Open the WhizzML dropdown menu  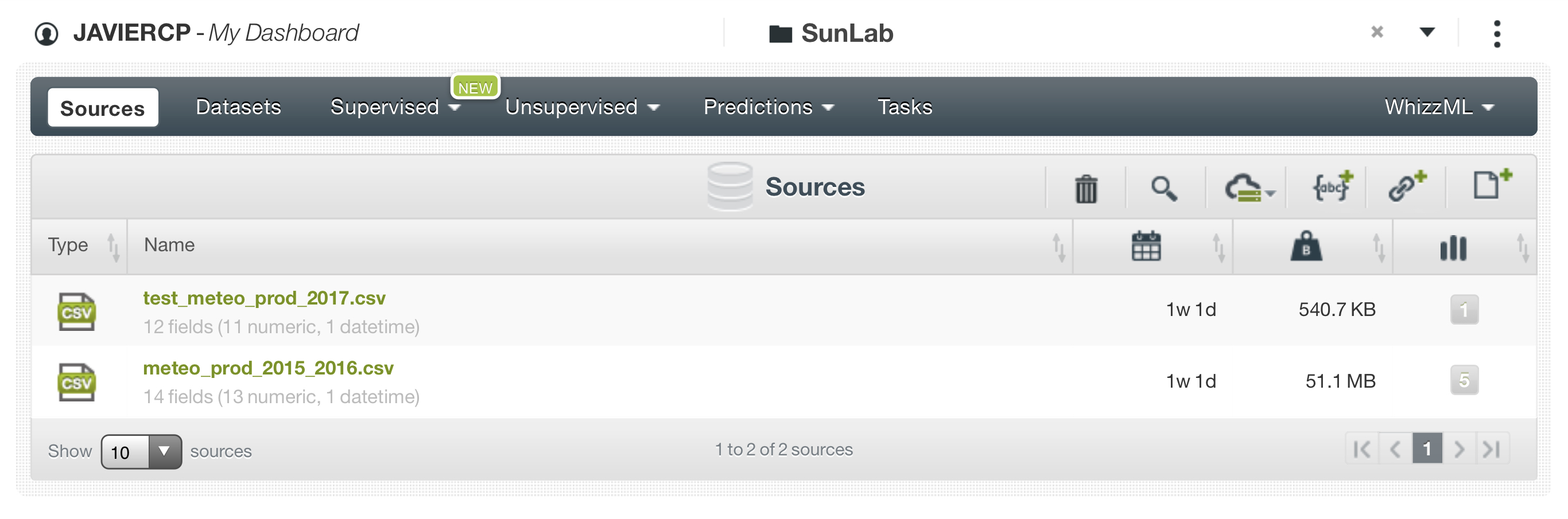[x=1438, y=108]
